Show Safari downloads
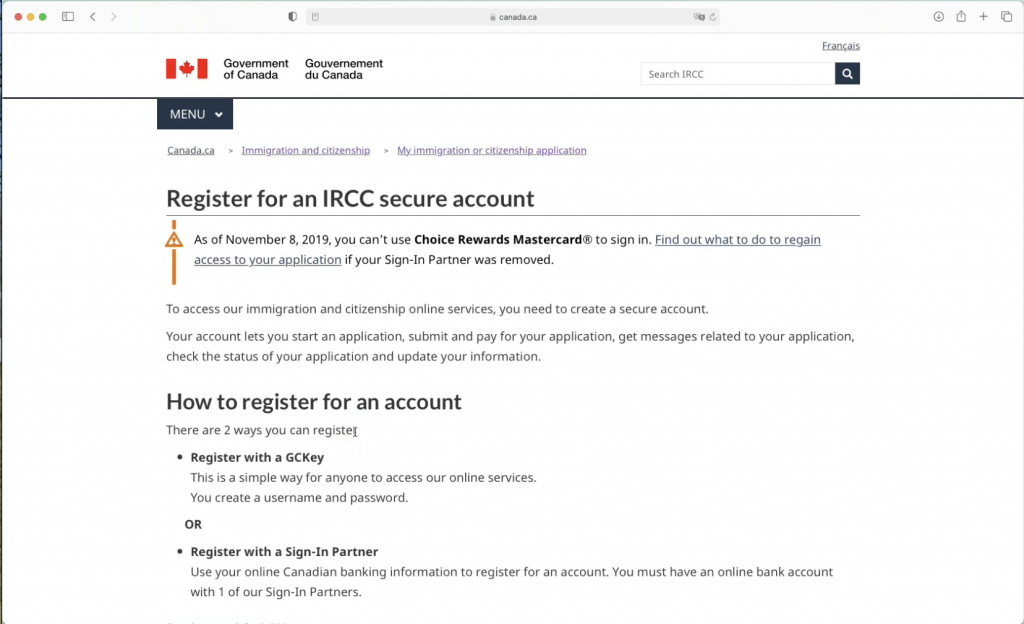The height and width of the screenshot is (624, 1024). click(x=938, y=17)
